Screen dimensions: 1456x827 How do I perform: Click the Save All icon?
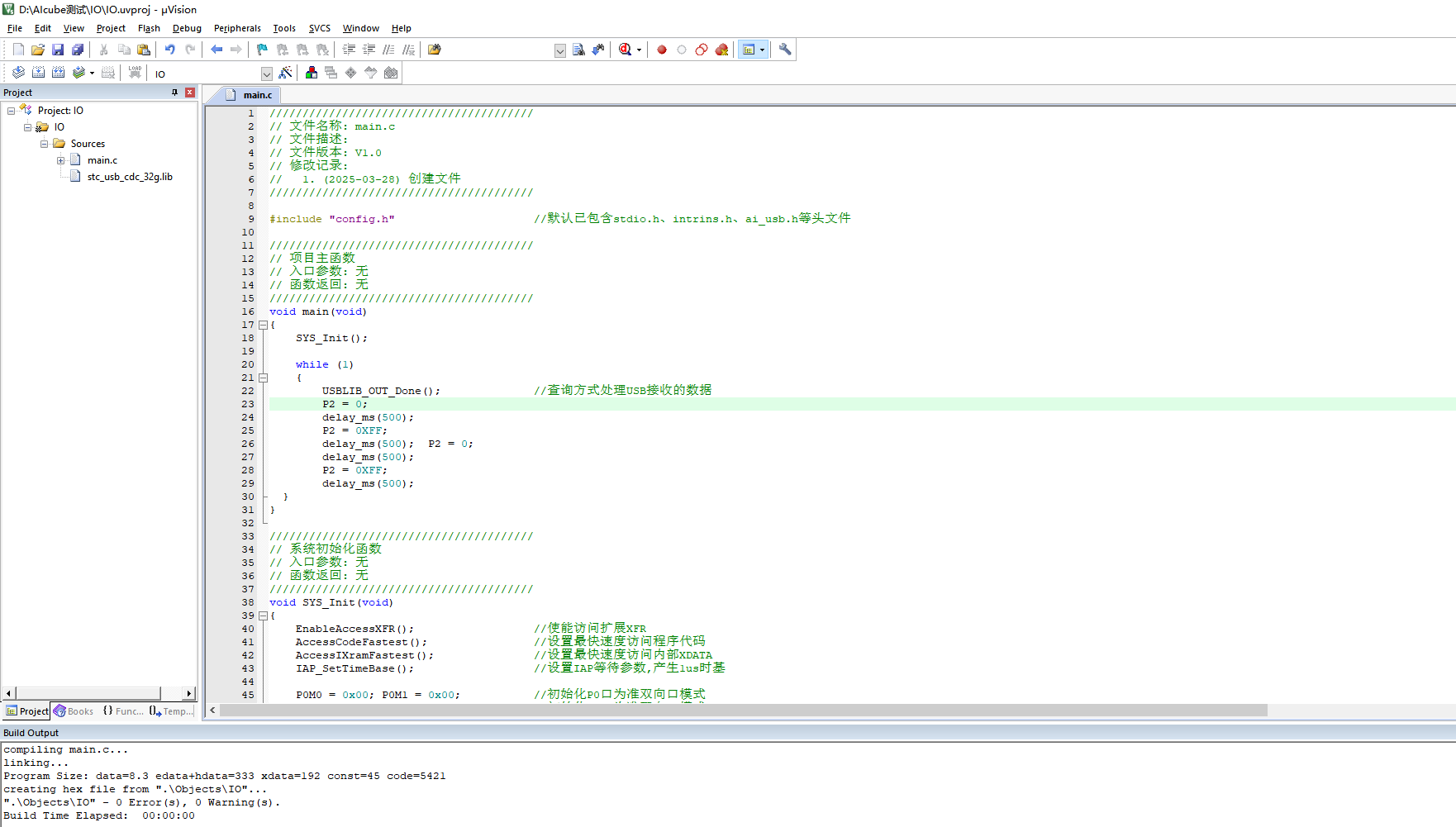78,50
